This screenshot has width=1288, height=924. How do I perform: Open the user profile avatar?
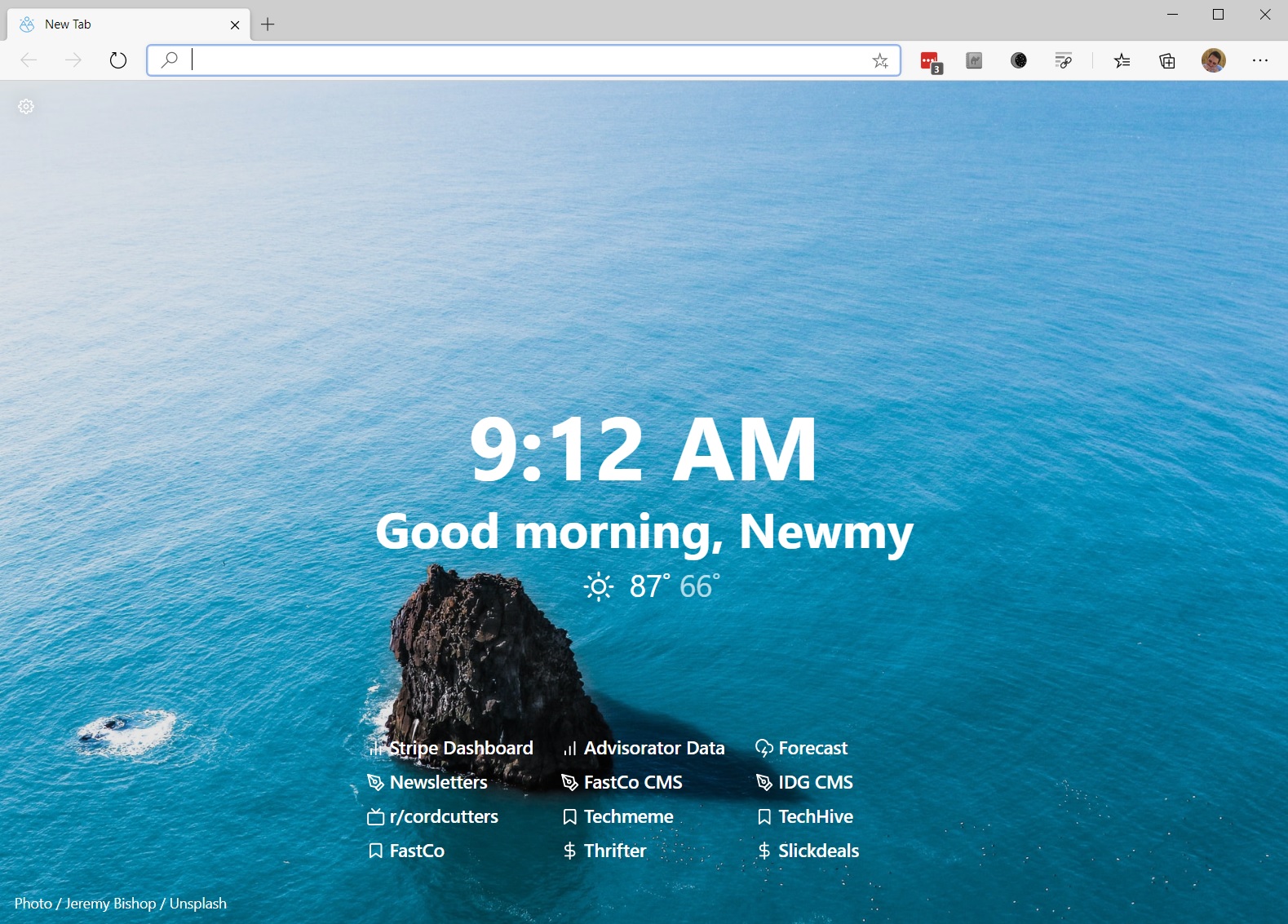tap(1214, 60)
